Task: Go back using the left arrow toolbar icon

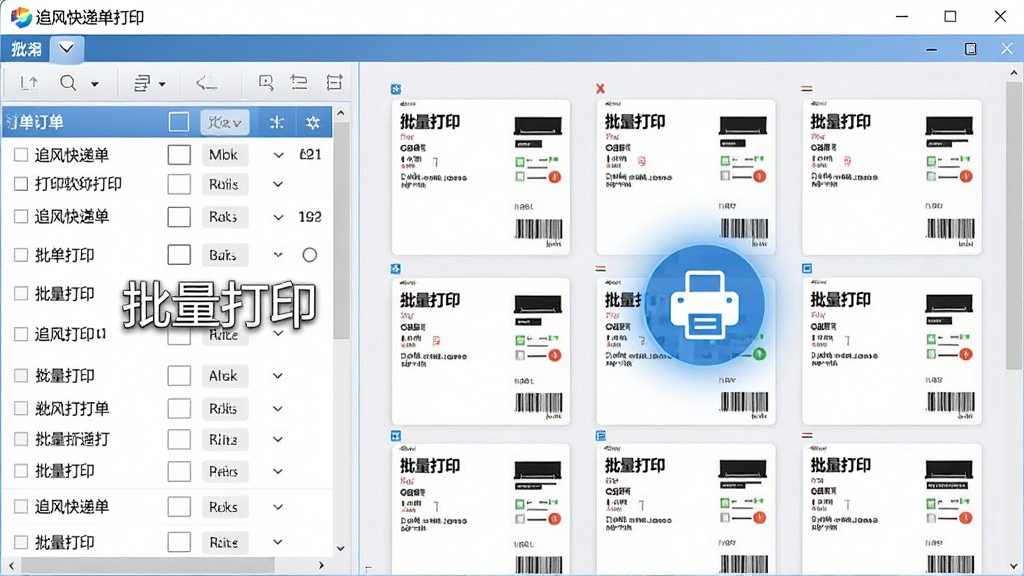Action: (x=206, y=83)
